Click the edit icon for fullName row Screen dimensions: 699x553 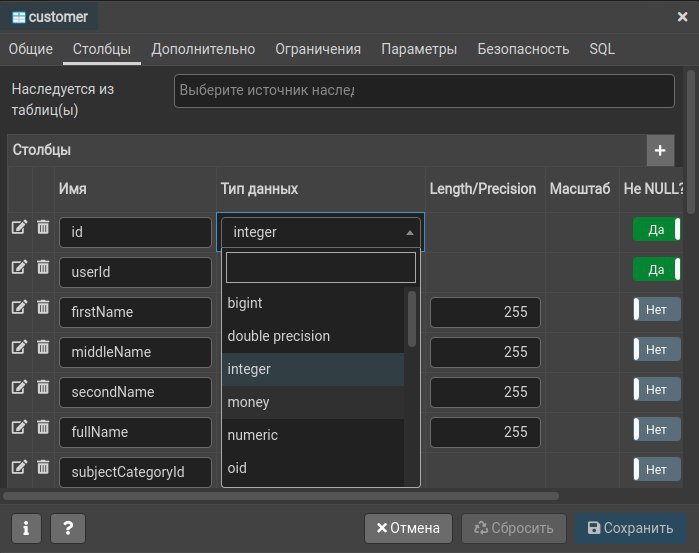(x=19, y=427)
